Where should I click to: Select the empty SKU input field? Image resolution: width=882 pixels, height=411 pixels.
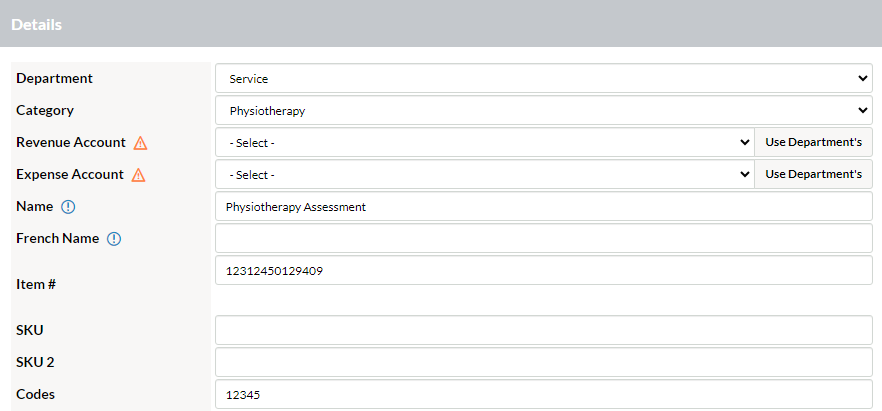click(x=543, y=330)
